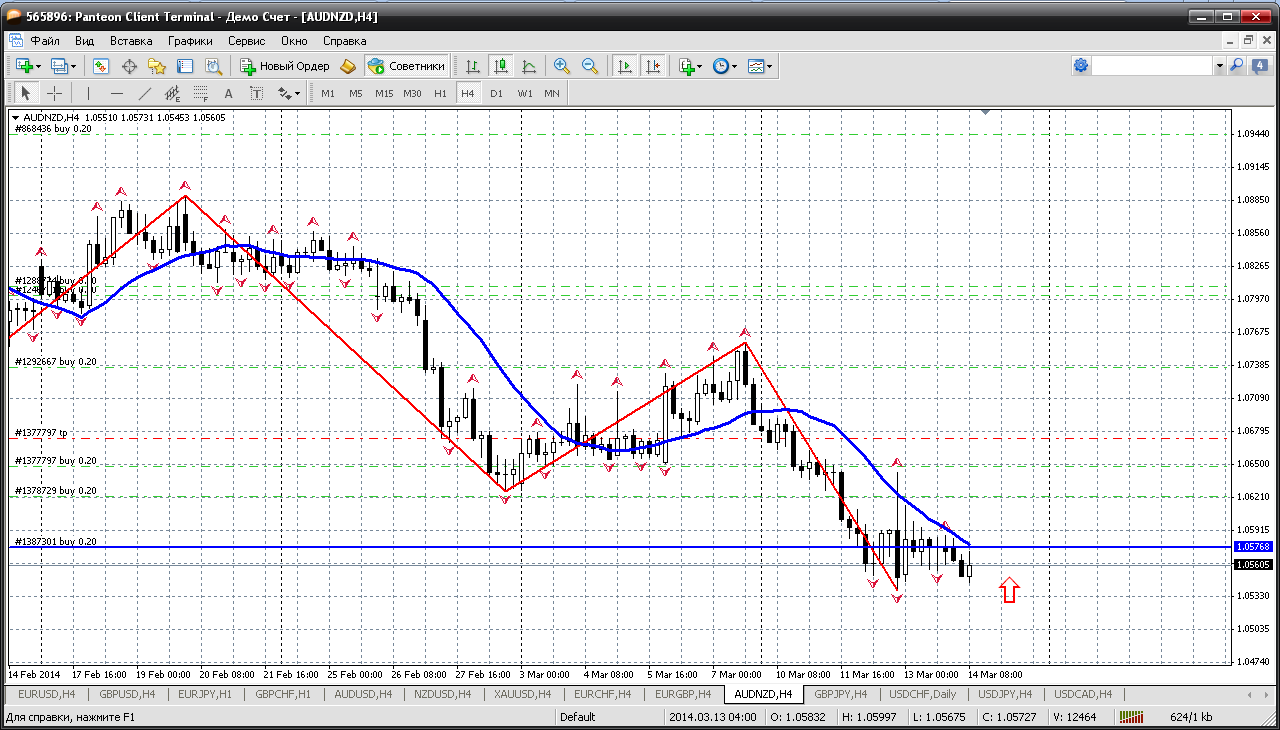The height and width of the screenshot is (730, 1280).
Task: Switch to the XAUUSD,H4 chart tab
Action: point(524,694)
